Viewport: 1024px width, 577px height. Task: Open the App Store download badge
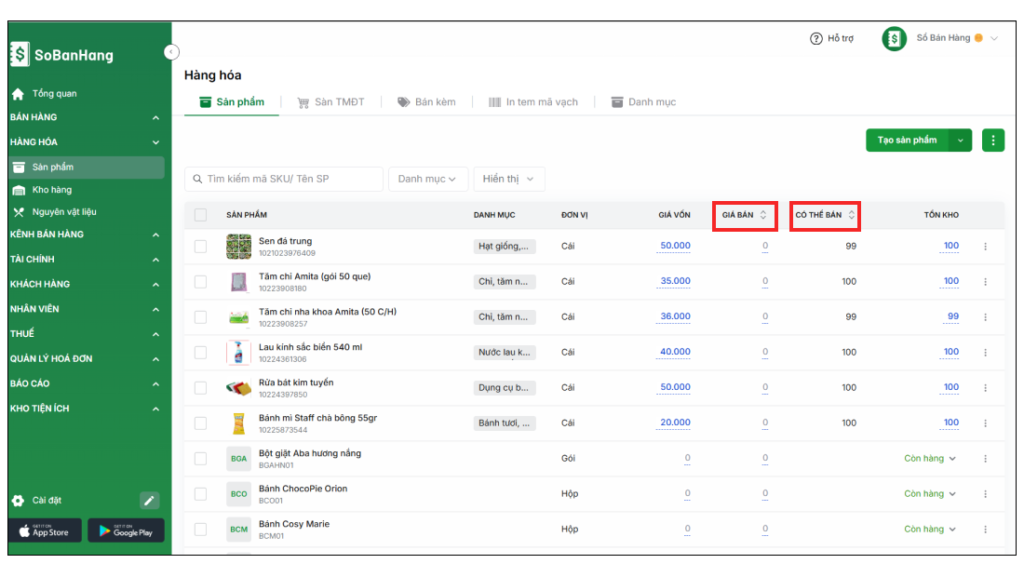(x=45, y=530)
